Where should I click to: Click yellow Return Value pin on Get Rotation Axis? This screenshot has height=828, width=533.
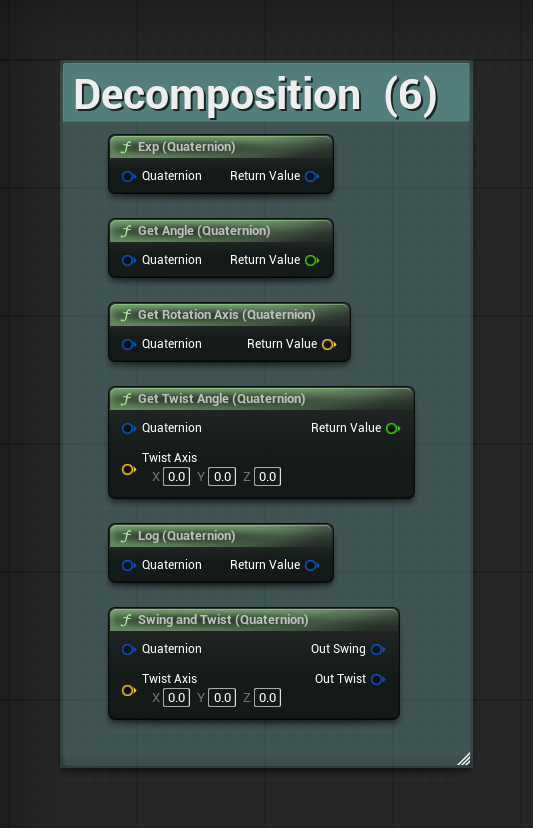329,344
